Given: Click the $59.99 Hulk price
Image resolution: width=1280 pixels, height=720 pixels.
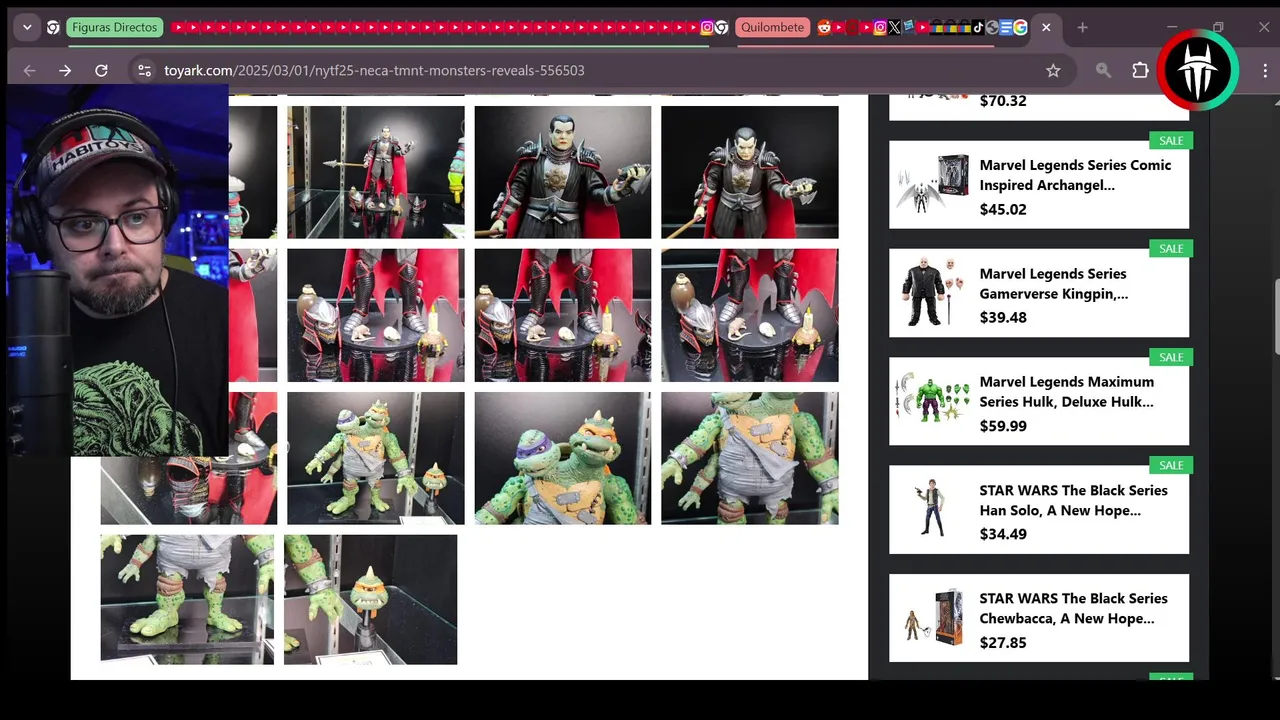Looking at the screenshot, I should tap(1003, 426).
